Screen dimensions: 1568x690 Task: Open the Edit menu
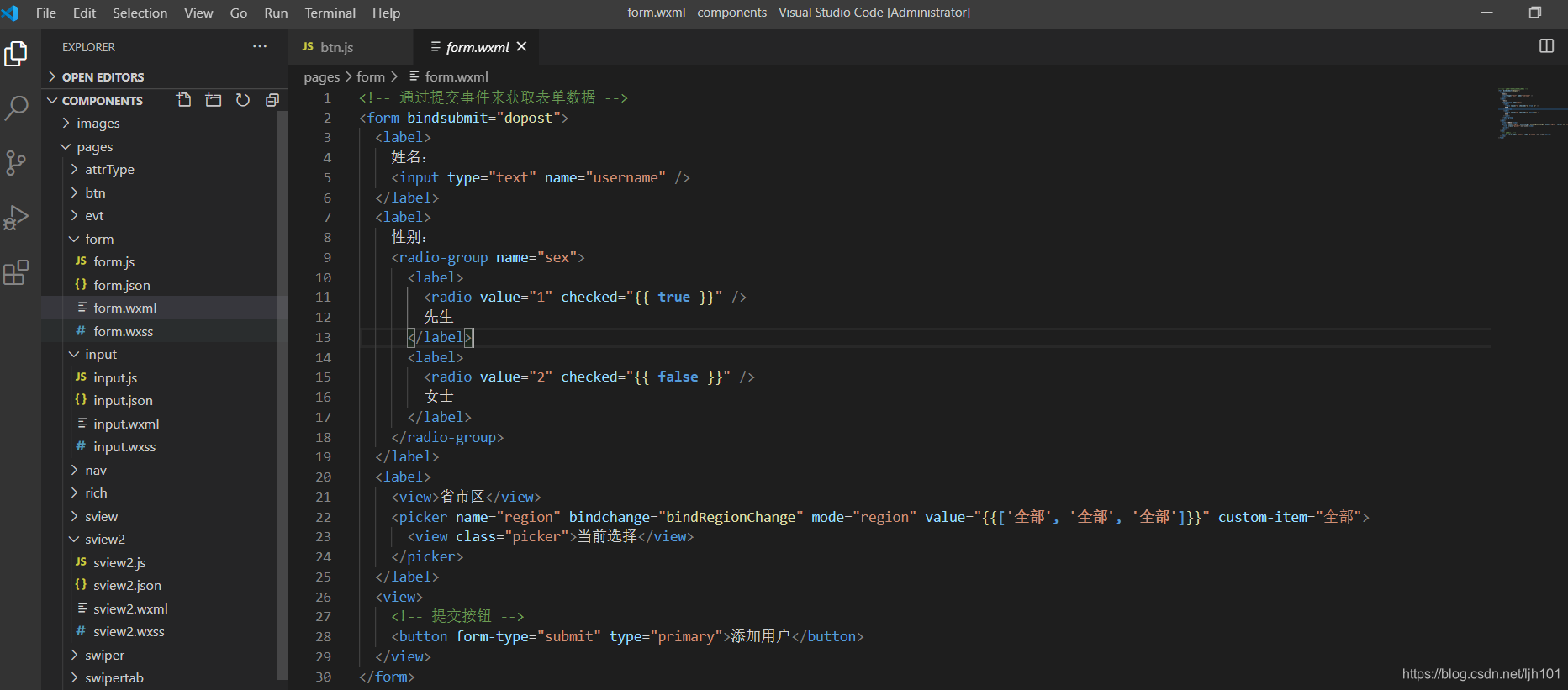[84, 13]
